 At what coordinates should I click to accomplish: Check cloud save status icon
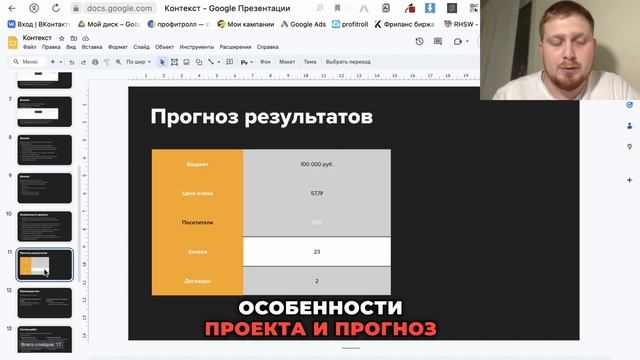[x=86, y=38]
